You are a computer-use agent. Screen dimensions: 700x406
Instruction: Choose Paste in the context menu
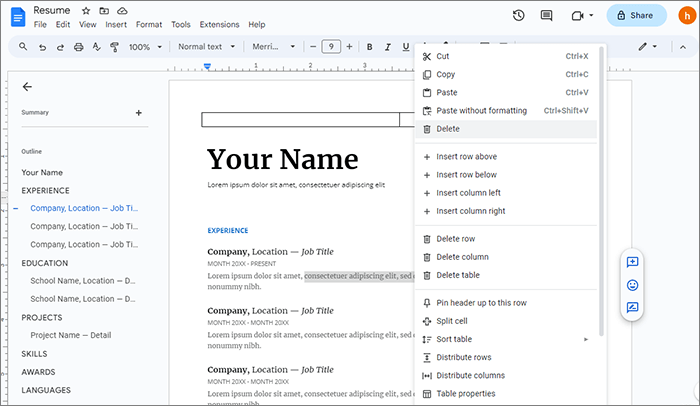506,92
